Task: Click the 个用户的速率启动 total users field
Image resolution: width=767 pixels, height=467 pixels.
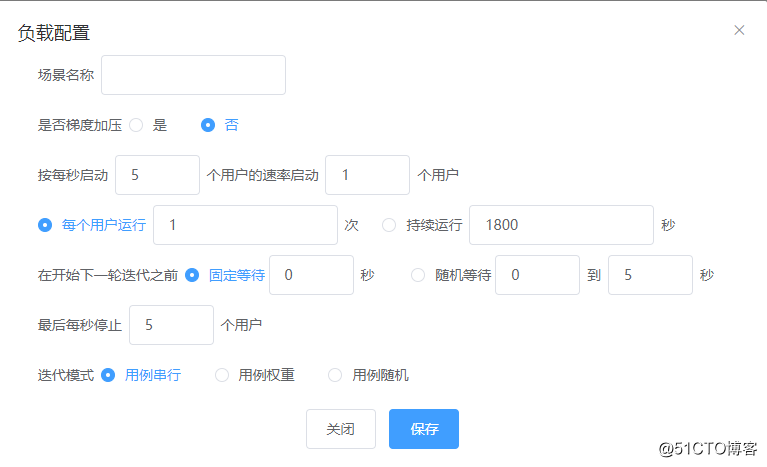Action: 367,175
